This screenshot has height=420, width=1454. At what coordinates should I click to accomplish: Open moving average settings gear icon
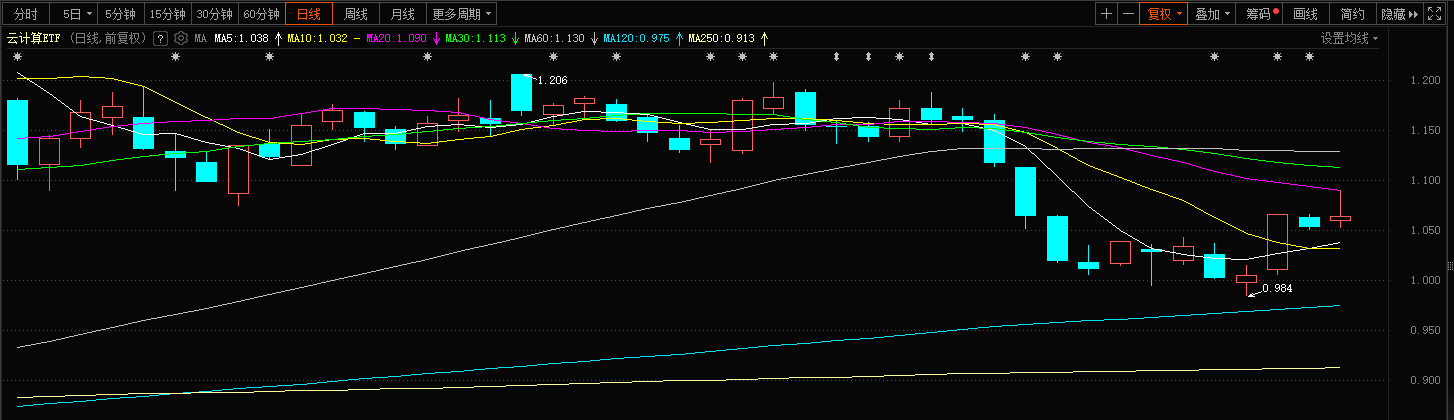pyautogui.click(x=181, y=38)
